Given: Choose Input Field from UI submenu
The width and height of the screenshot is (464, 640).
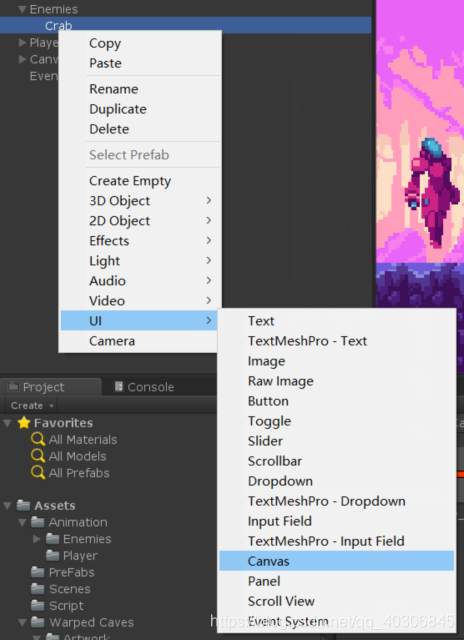Looking at the screenshot, I should 337,521.
